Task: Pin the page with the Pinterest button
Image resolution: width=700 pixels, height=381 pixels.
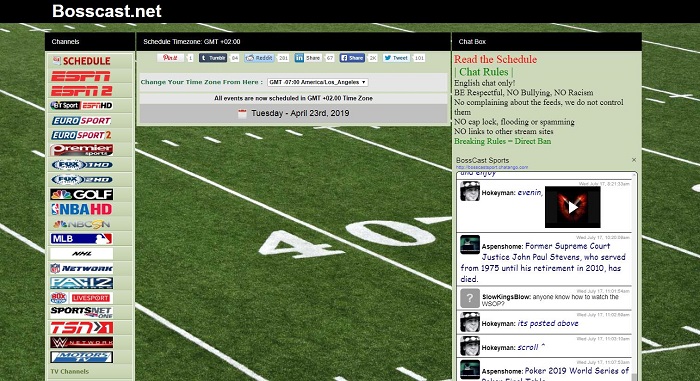Action: click(170, 58)
